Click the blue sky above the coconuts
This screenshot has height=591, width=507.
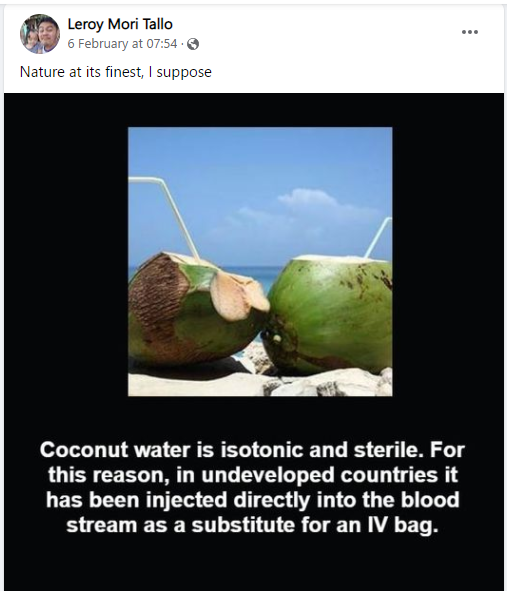coord(260,158)
